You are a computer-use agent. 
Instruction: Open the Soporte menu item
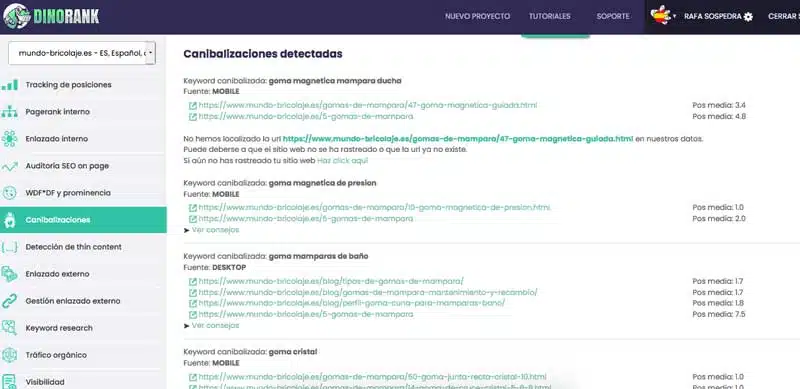(613, 16)
